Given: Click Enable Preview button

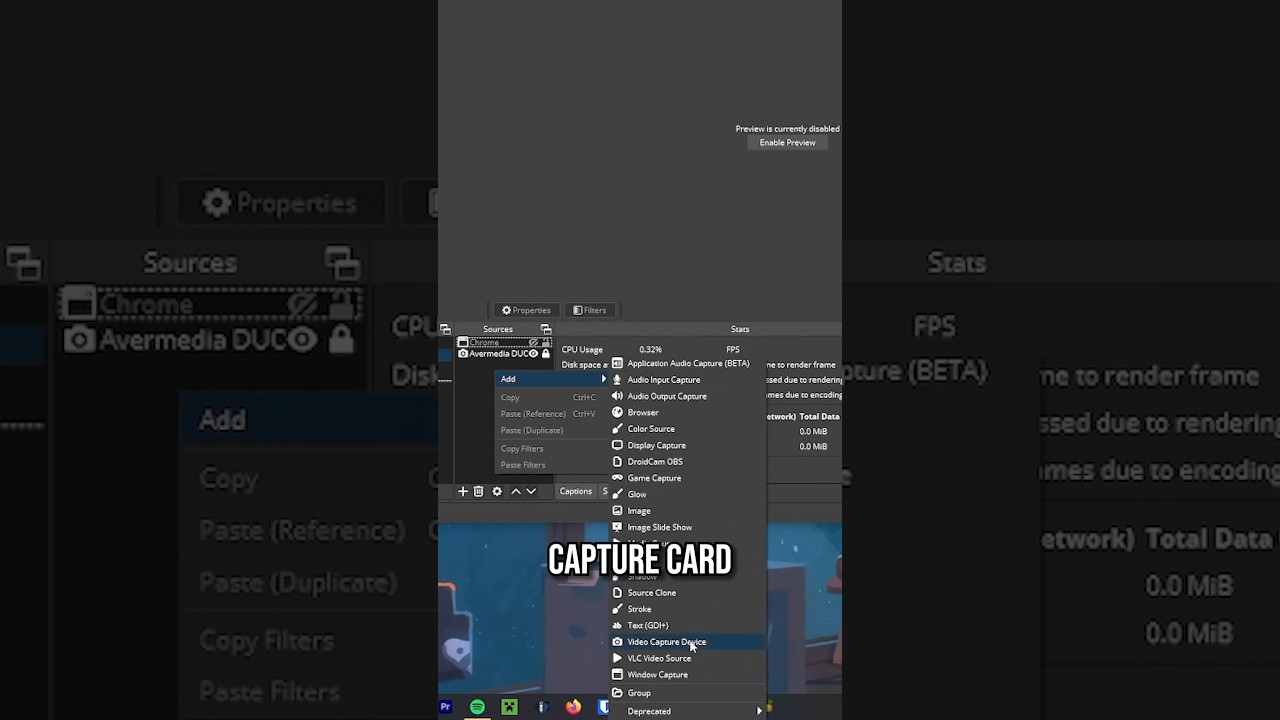Looking at the screenshot, I should [x=788, y=142].
